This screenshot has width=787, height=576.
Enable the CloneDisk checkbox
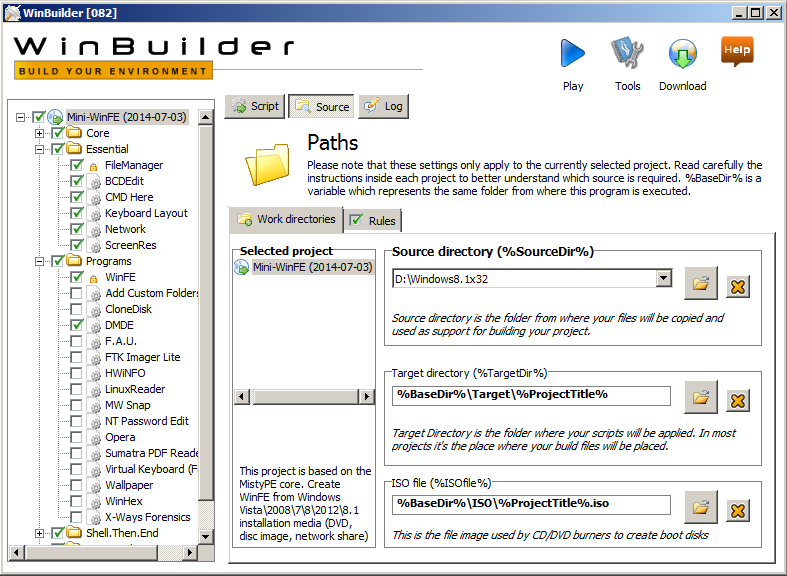(x=76, y=309)
